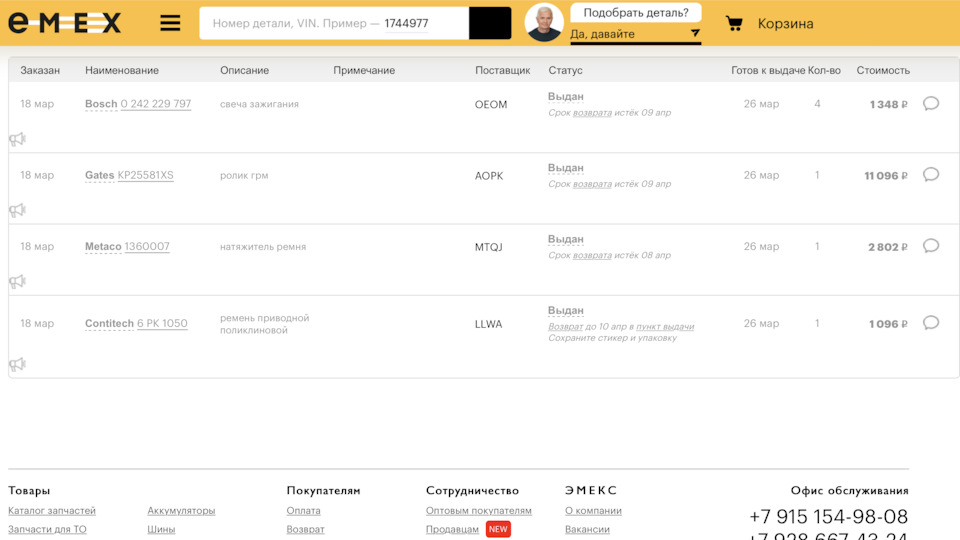Expand the 'Да, давайте' dropdown
The image size is (960, 540).
point(635,34)
